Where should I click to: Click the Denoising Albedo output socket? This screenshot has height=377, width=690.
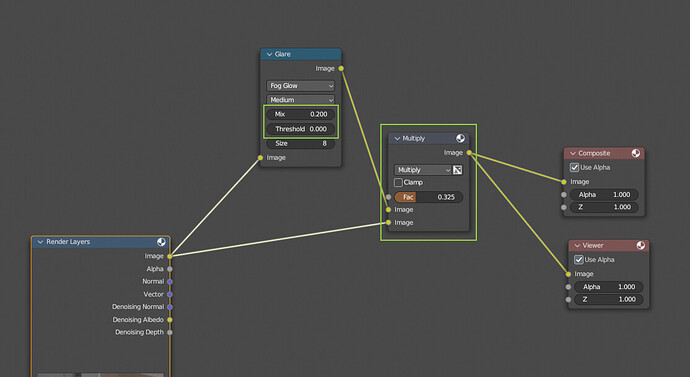click(170, 320)
